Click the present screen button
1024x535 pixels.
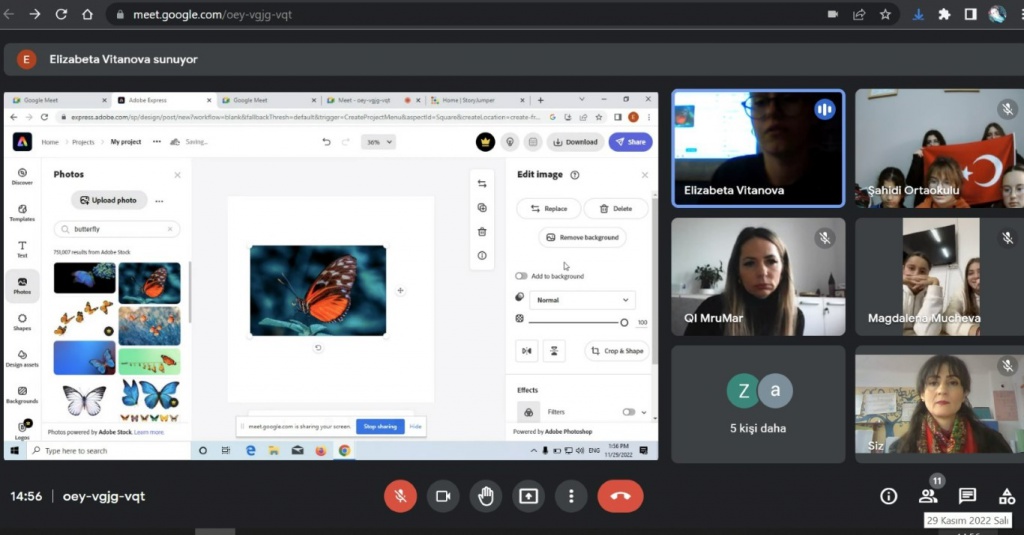coord(528,496)
